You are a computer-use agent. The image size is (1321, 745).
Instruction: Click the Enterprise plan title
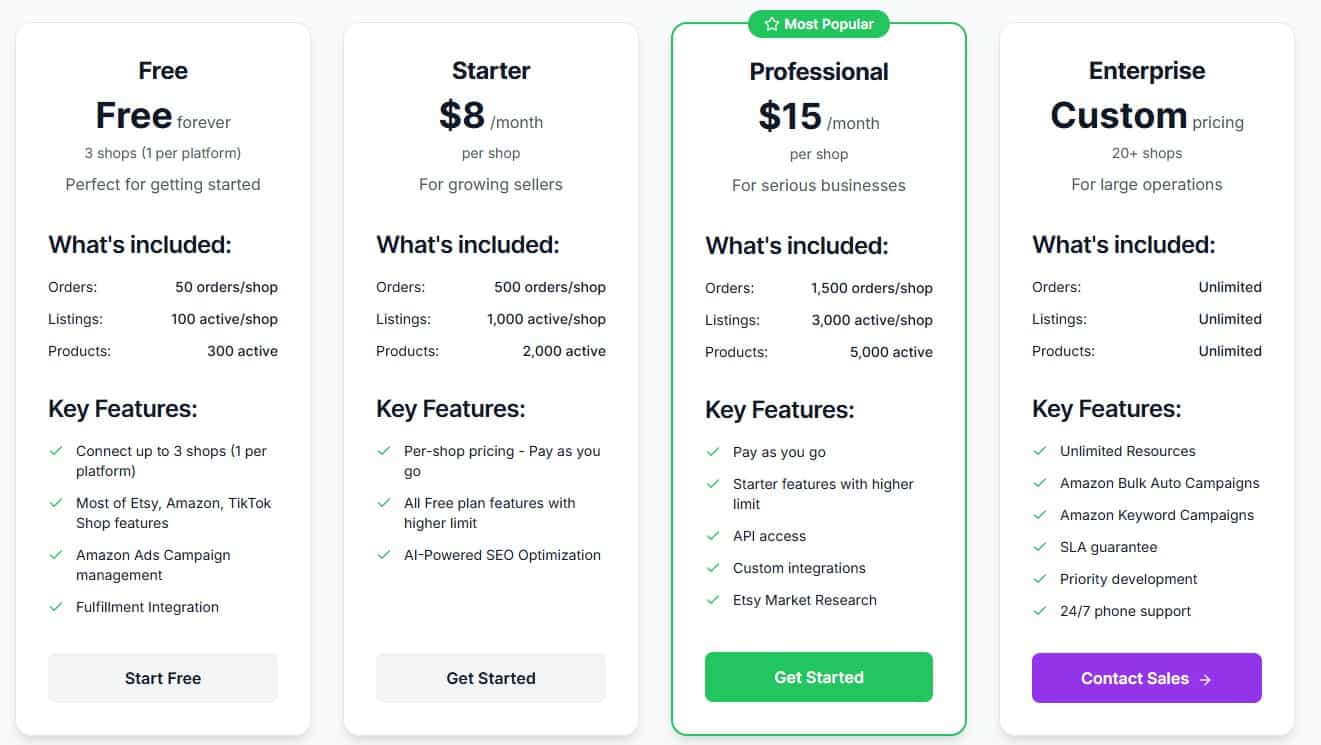(x=1146, y=70)
